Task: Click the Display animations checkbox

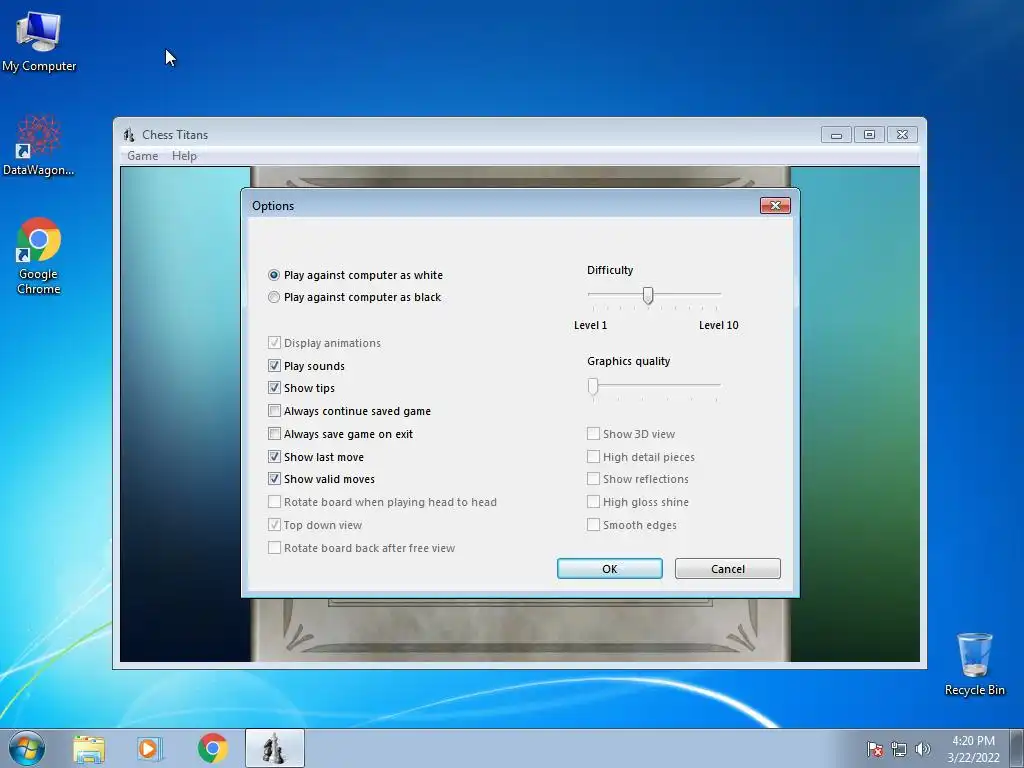Action: coord(274,343)
